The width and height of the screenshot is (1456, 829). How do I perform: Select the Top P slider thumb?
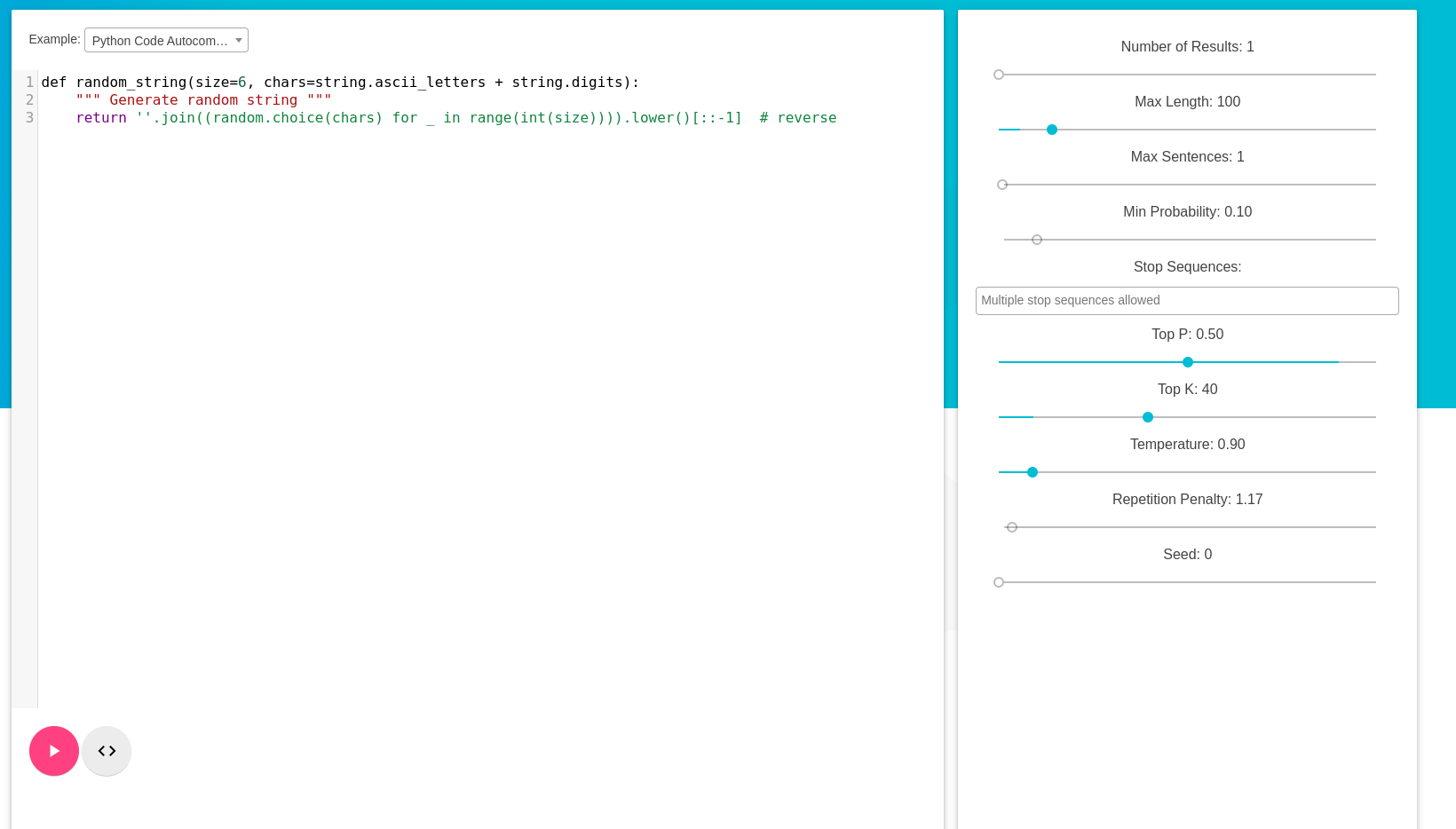pyautogui.click(x=1187, y=362)
